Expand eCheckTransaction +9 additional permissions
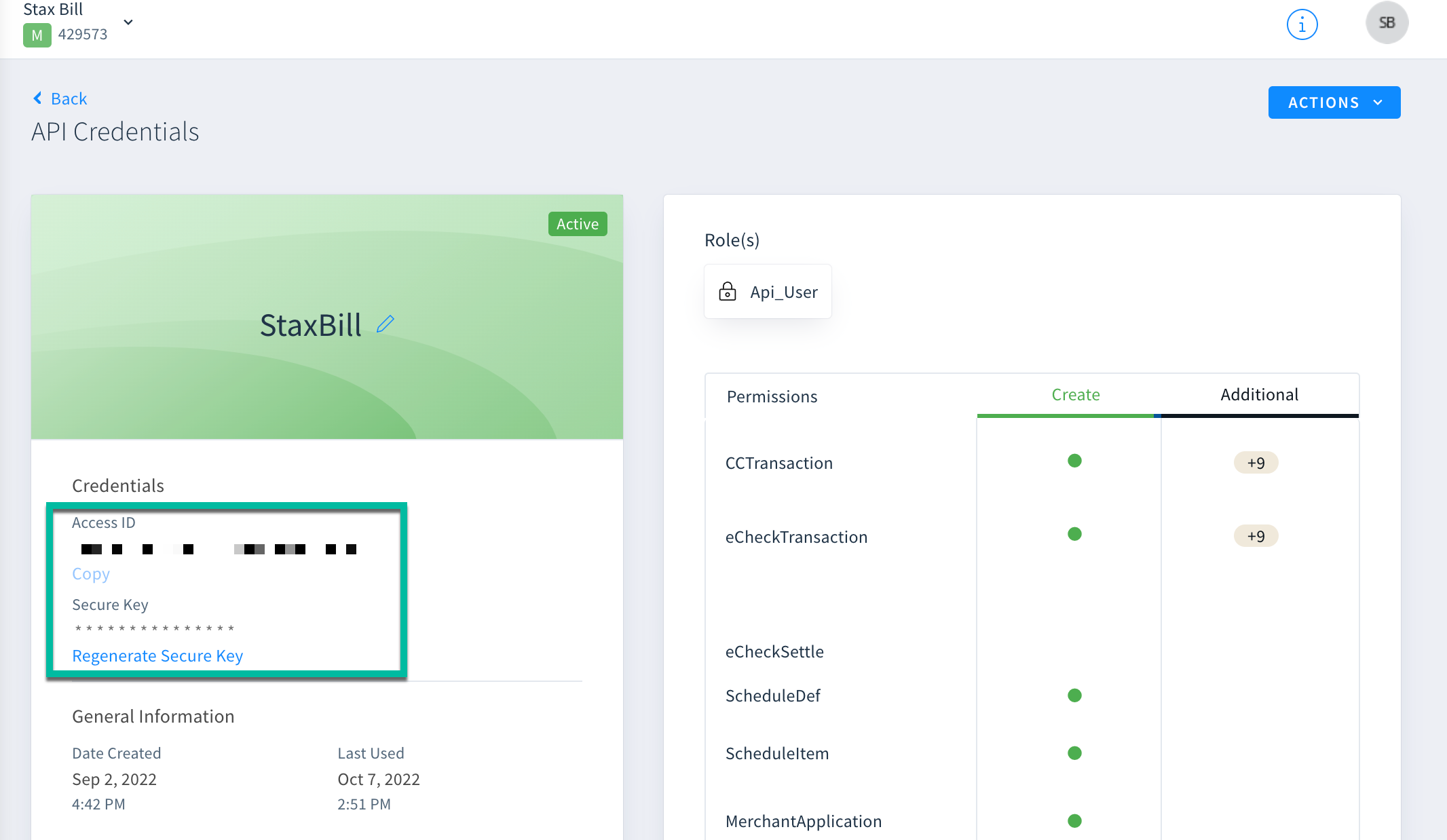1447x840 pixels. 1256,536
